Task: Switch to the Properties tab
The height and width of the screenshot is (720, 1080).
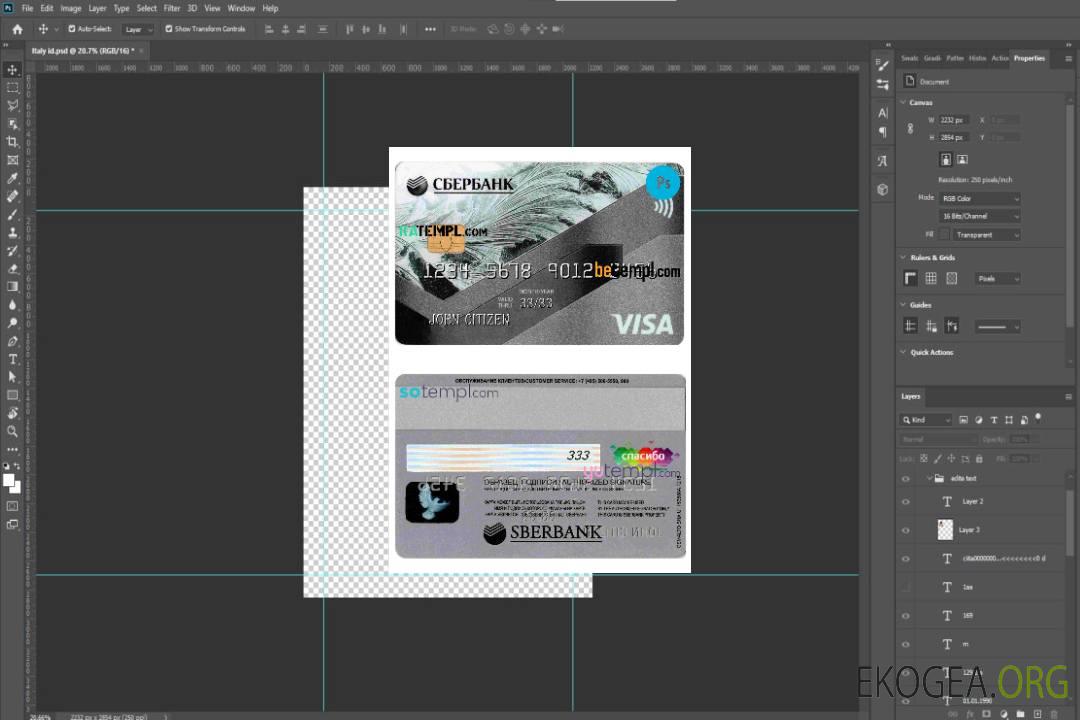Action: [1029, 59]
